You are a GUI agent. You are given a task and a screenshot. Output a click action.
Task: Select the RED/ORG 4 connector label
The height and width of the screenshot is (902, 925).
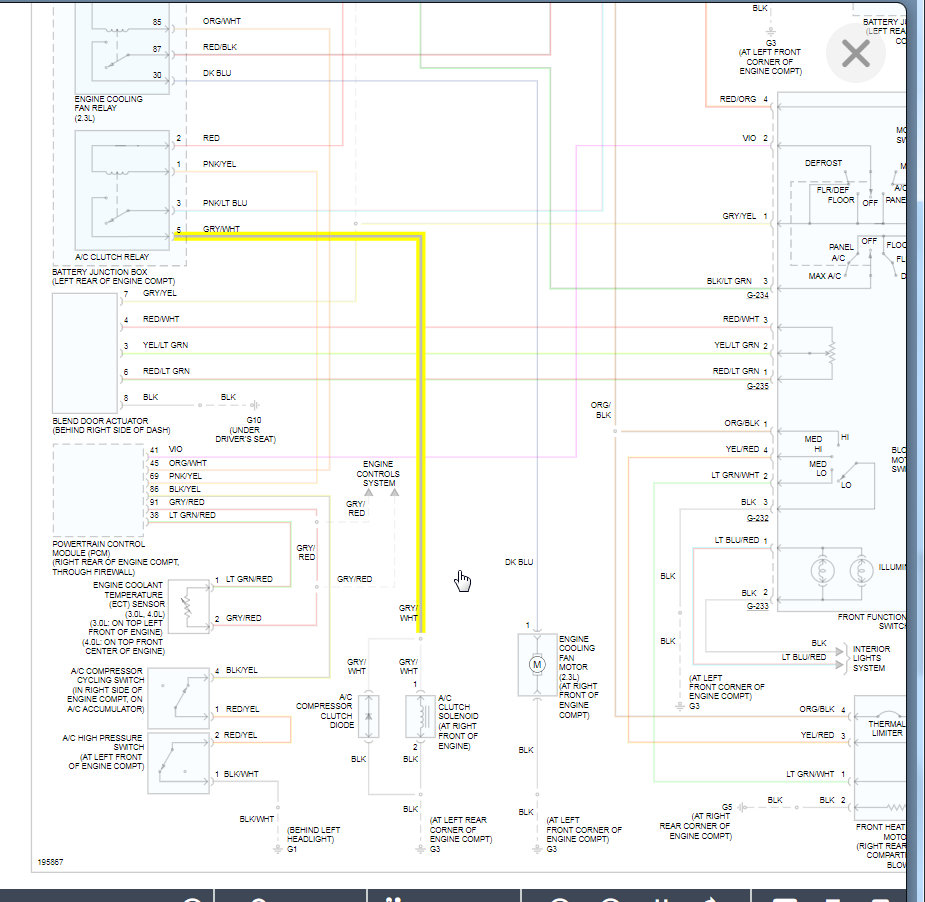point(743,99)
